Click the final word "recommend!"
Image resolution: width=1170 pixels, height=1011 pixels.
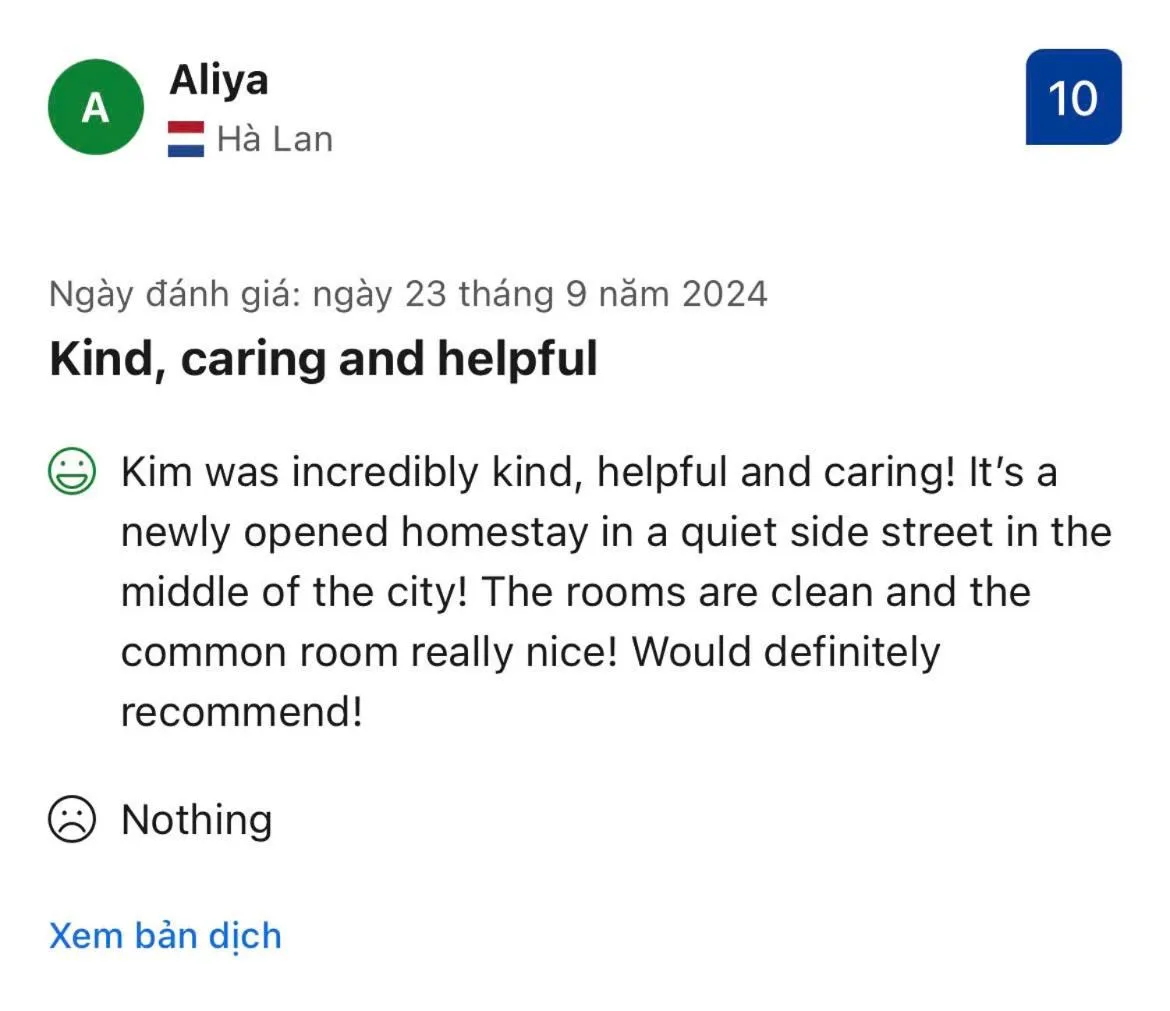click(x=241, y=712)
